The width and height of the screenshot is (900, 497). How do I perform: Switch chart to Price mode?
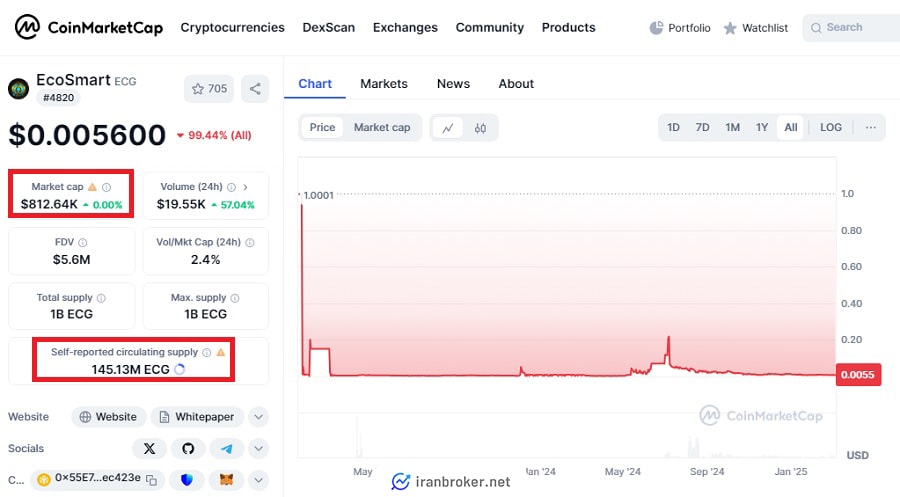[x=322, y=127]
